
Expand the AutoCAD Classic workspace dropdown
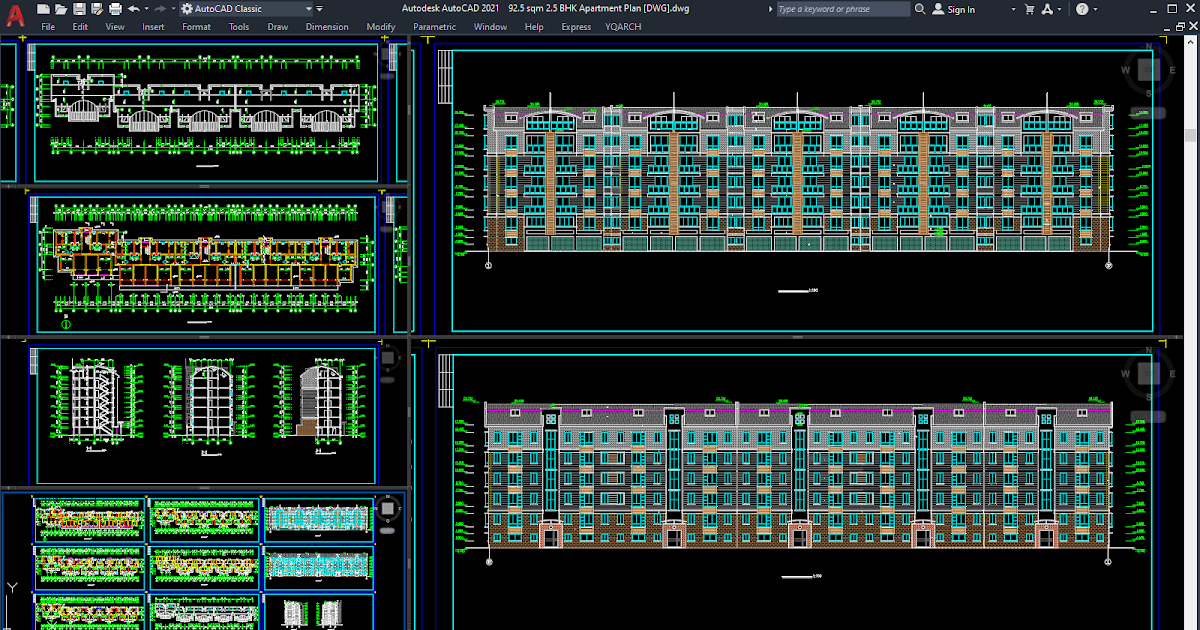pos(308,9)
